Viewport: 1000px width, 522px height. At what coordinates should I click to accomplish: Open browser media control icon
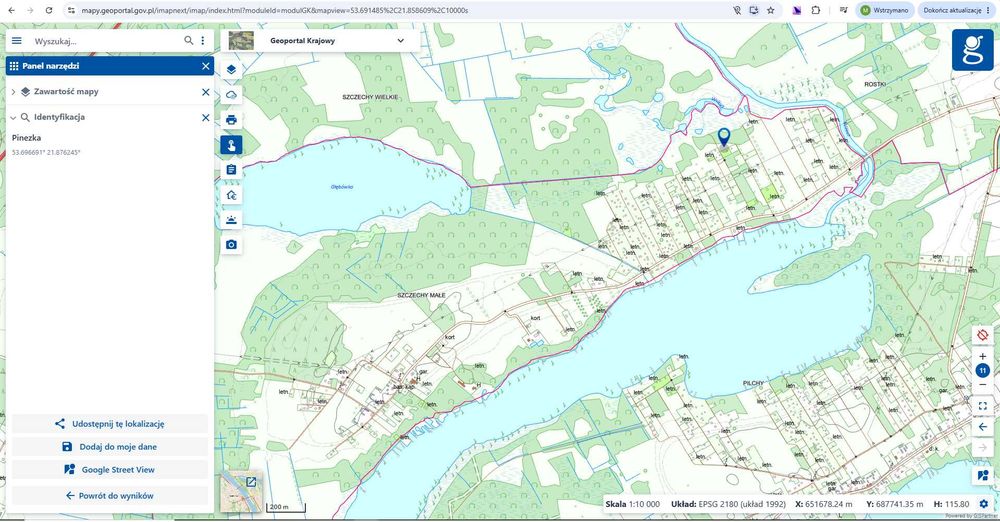(843, 10)
